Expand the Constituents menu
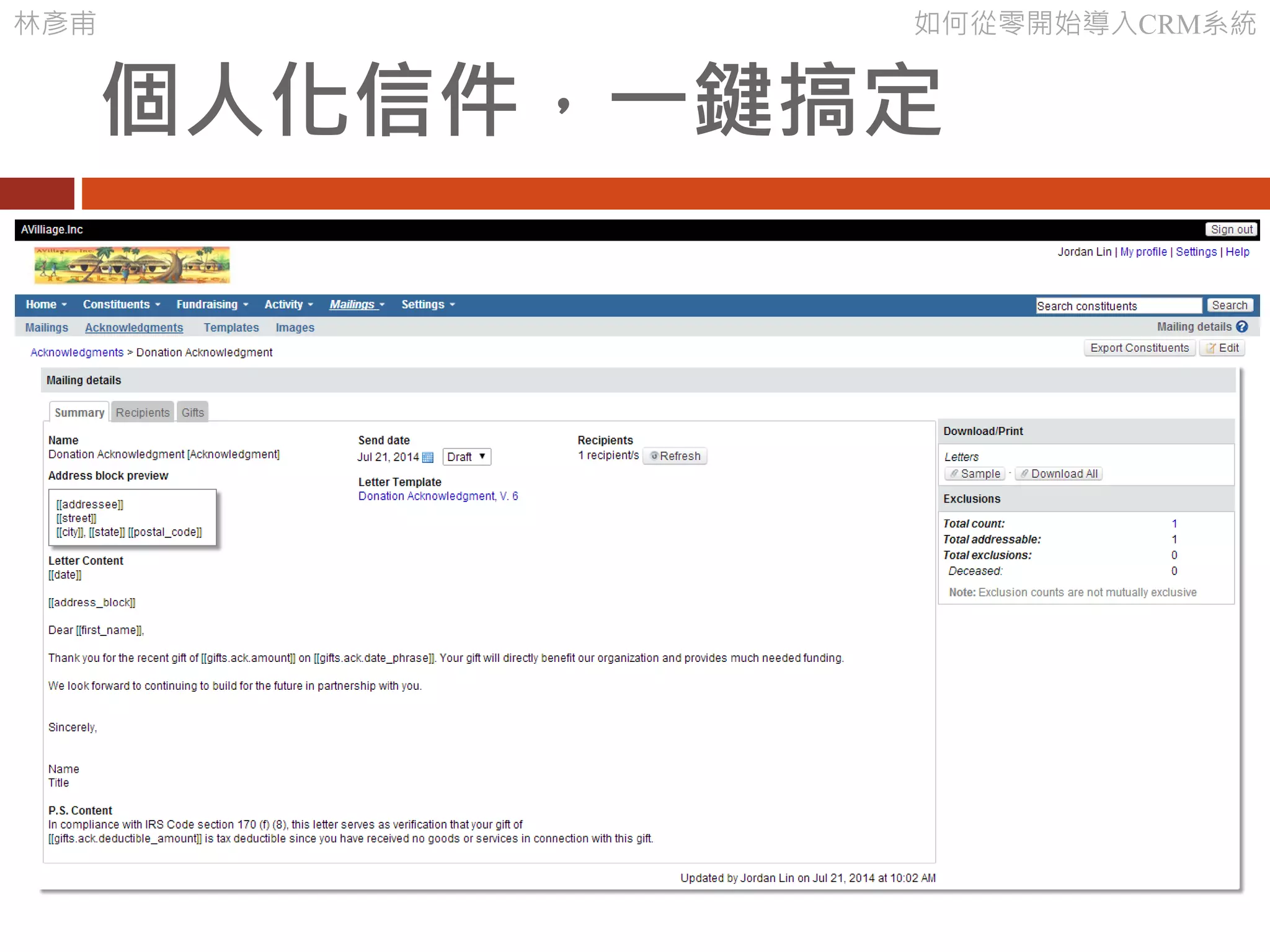 [122, 304]
